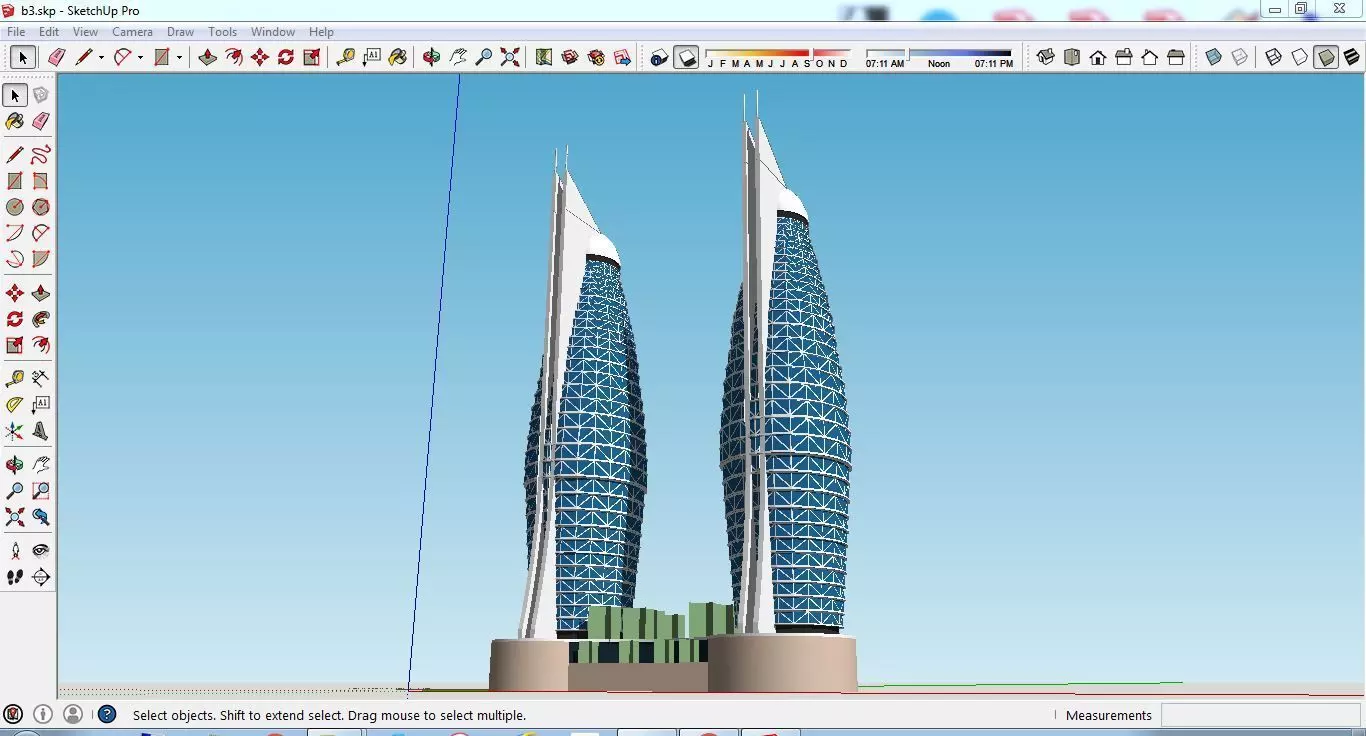Switch to Iso view
Viewport: 1366px width, 736px height.
coord(1045,57)
